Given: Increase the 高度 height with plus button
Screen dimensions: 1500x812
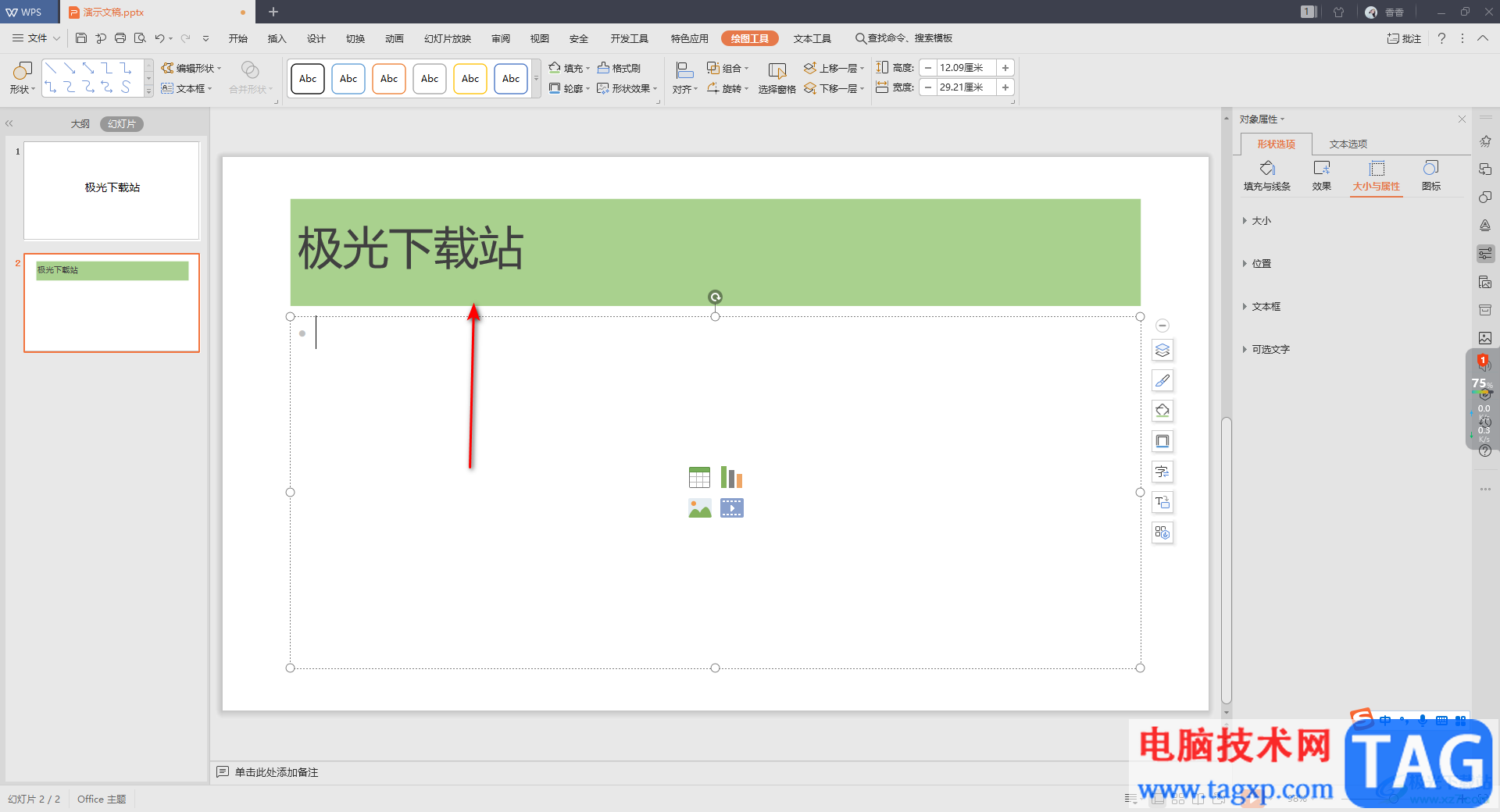Looking at the screenshot, I should pyautogui.click(x=1005, y=68).
